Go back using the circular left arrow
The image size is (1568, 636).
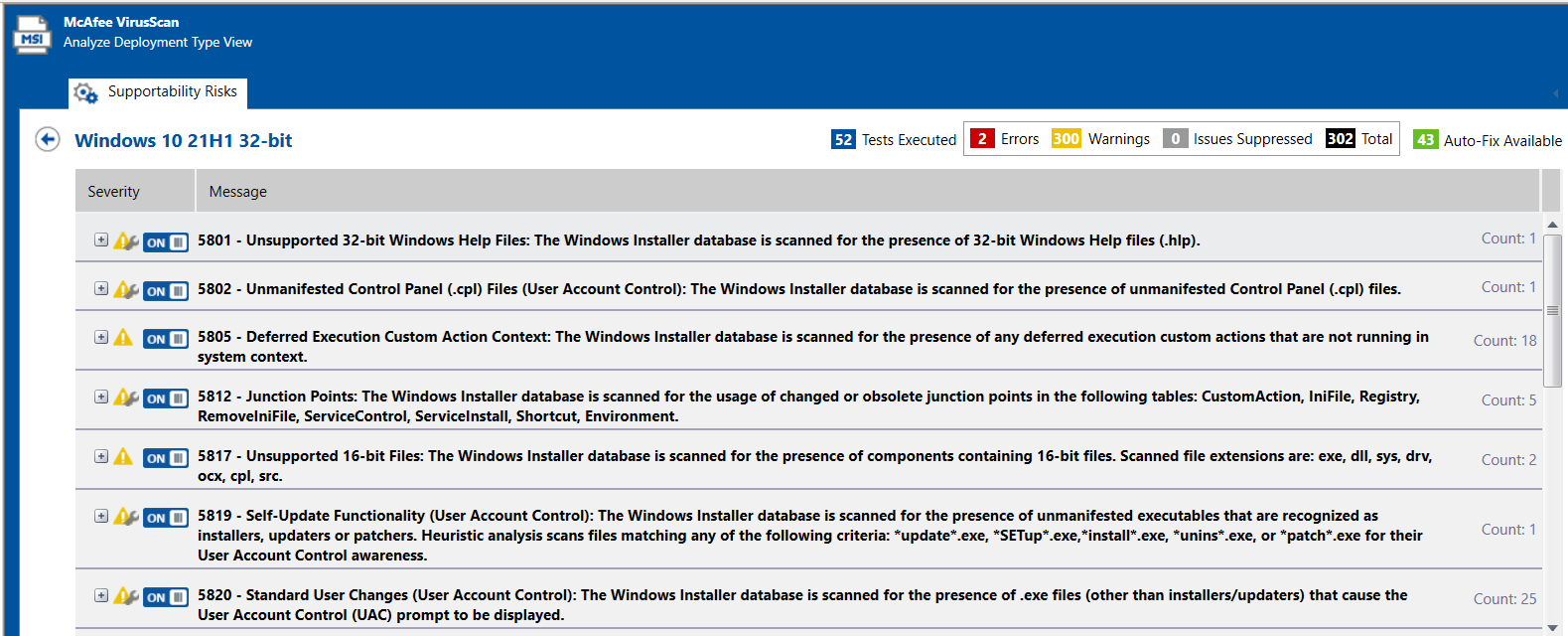coord(48,139)
